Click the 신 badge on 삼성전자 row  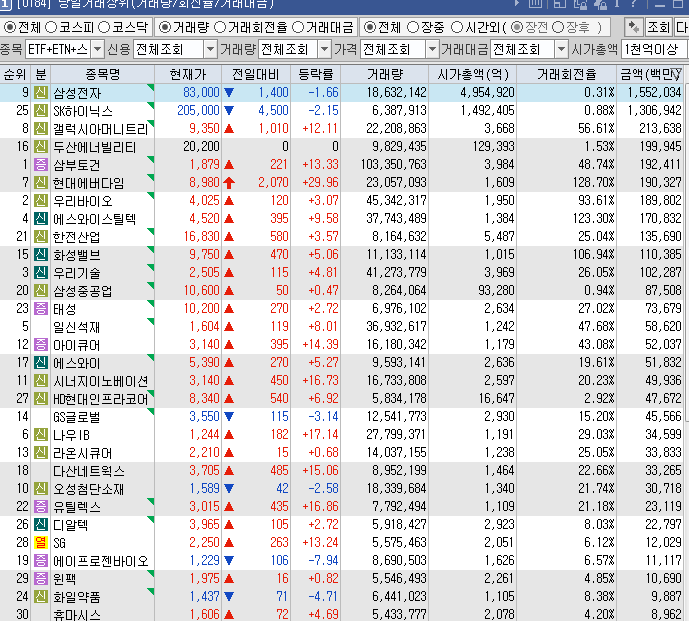point(41,92)
